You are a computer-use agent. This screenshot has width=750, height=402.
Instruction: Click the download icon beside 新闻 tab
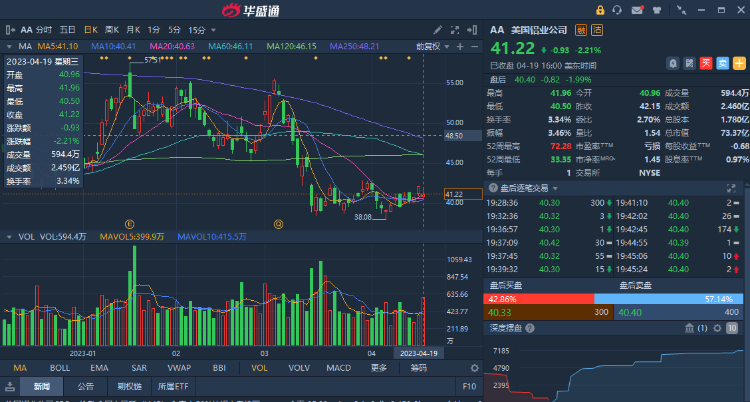[10, 387]
